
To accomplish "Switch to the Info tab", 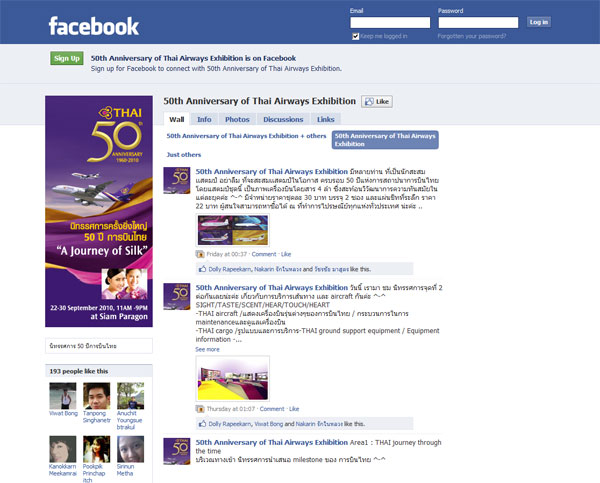I will 204,119.
